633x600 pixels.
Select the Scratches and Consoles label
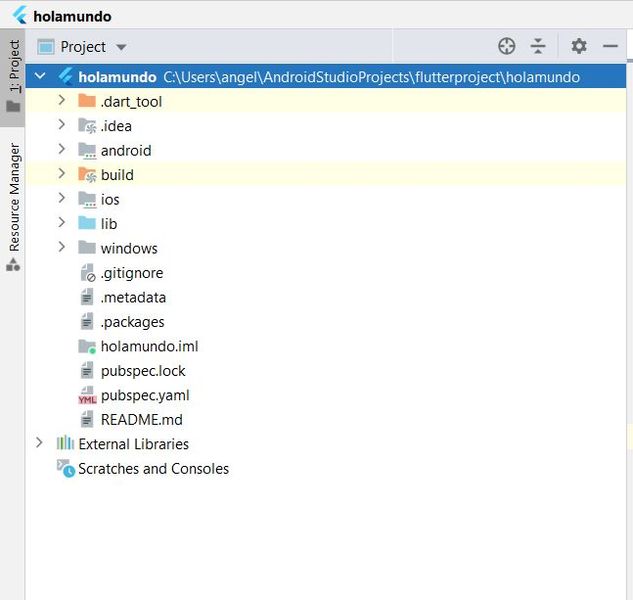[153, 469]
